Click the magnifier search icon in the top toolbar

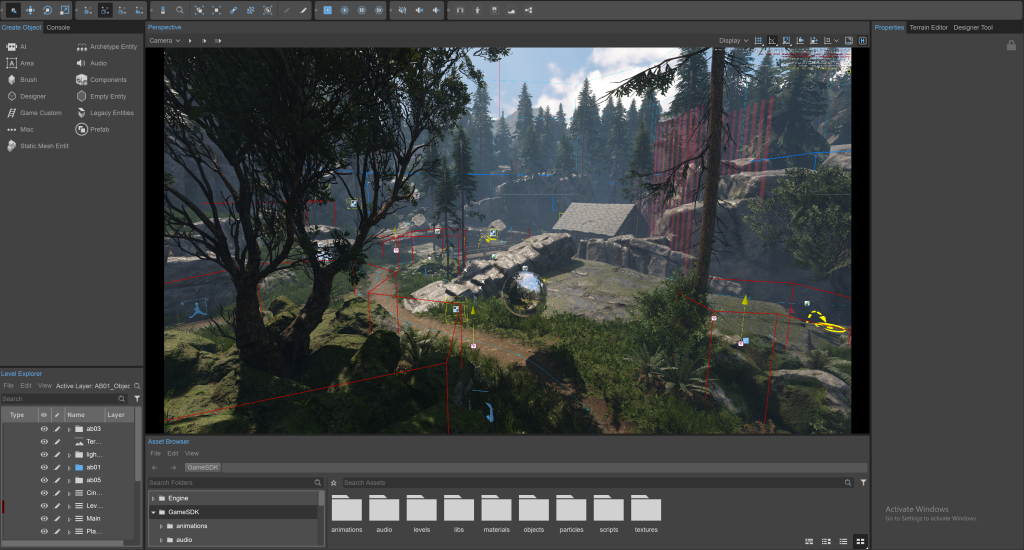tap(180, 10)
